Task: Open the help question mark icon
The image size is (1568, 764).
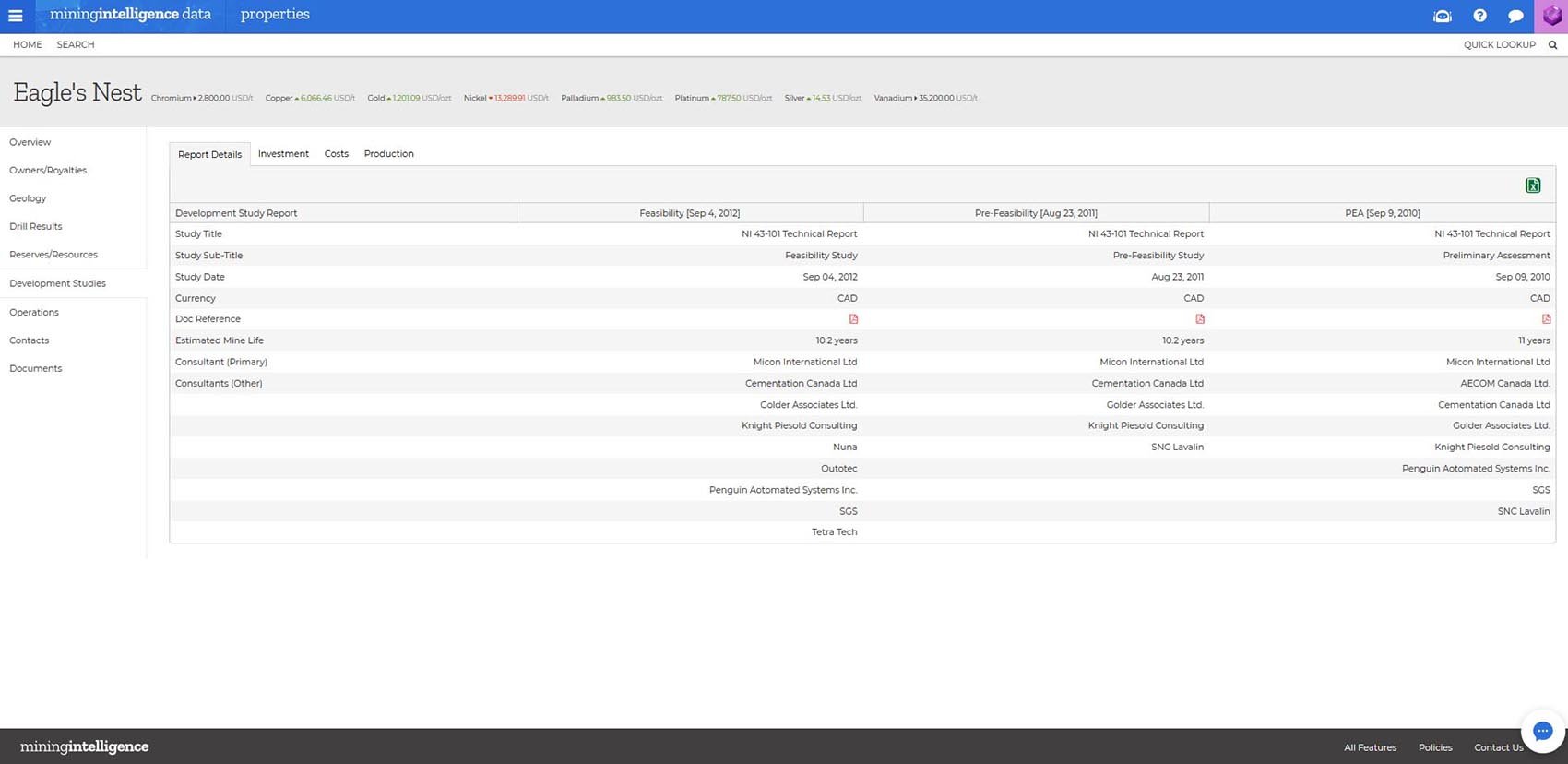Action: [x=1479, y=16]
